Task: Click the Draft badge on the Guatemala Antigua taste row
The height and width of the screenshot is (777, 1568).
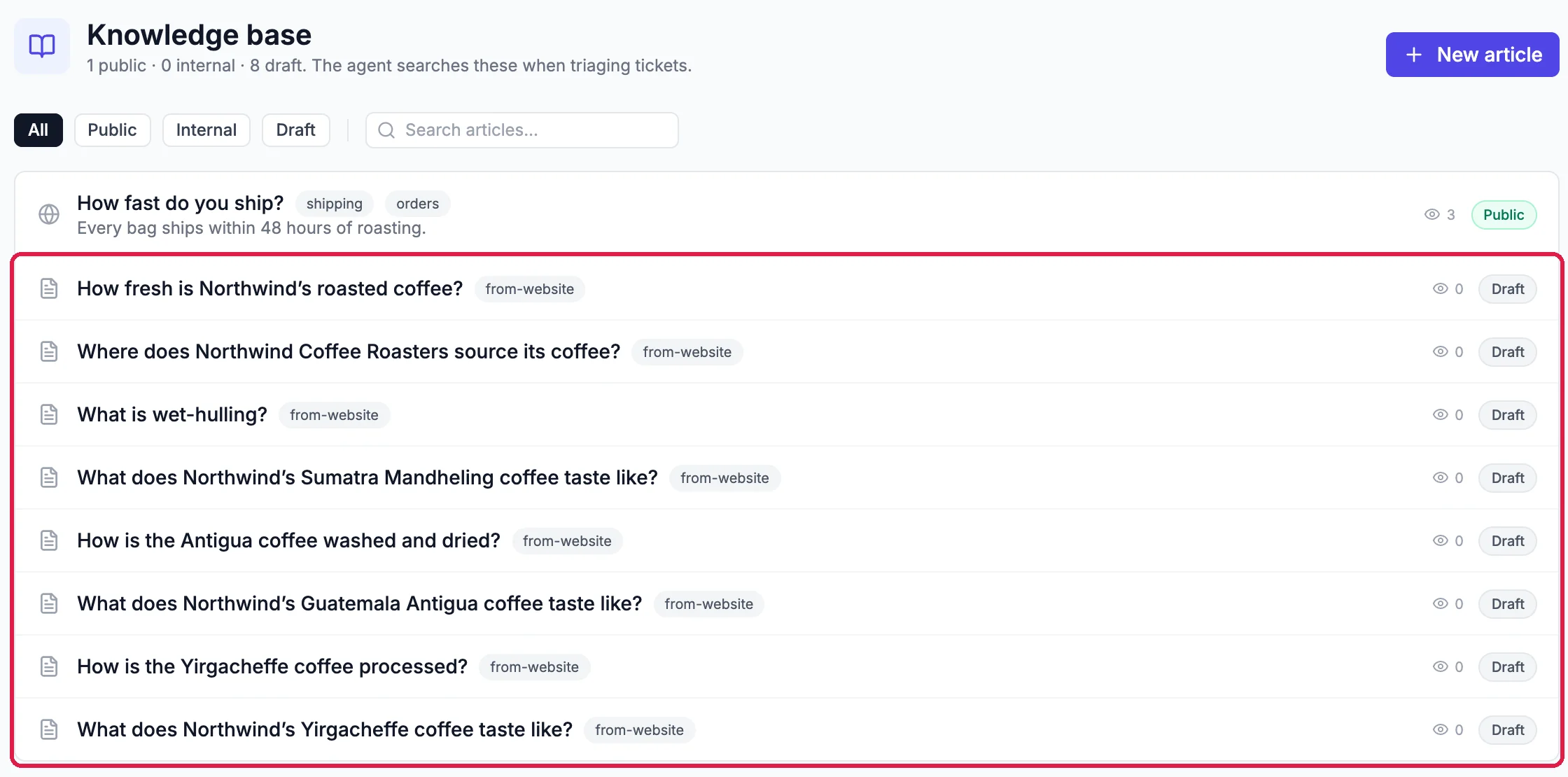Action: (1508, 604)
